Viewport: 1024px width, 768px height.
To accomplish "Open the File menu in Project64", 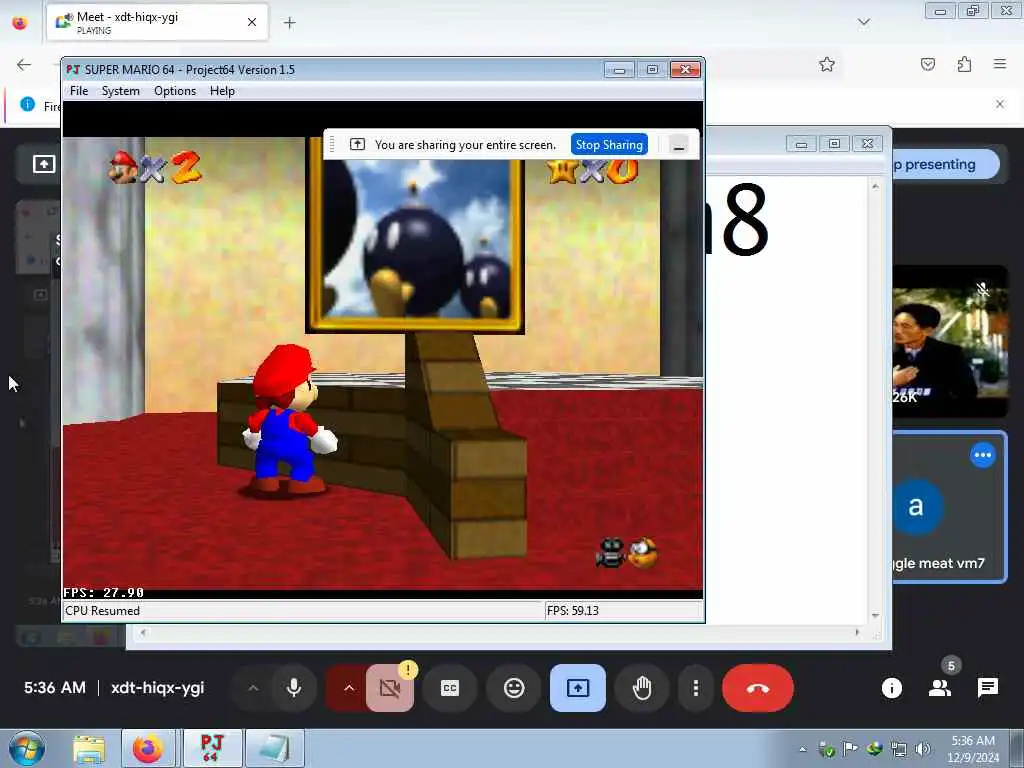I will 78,91.
